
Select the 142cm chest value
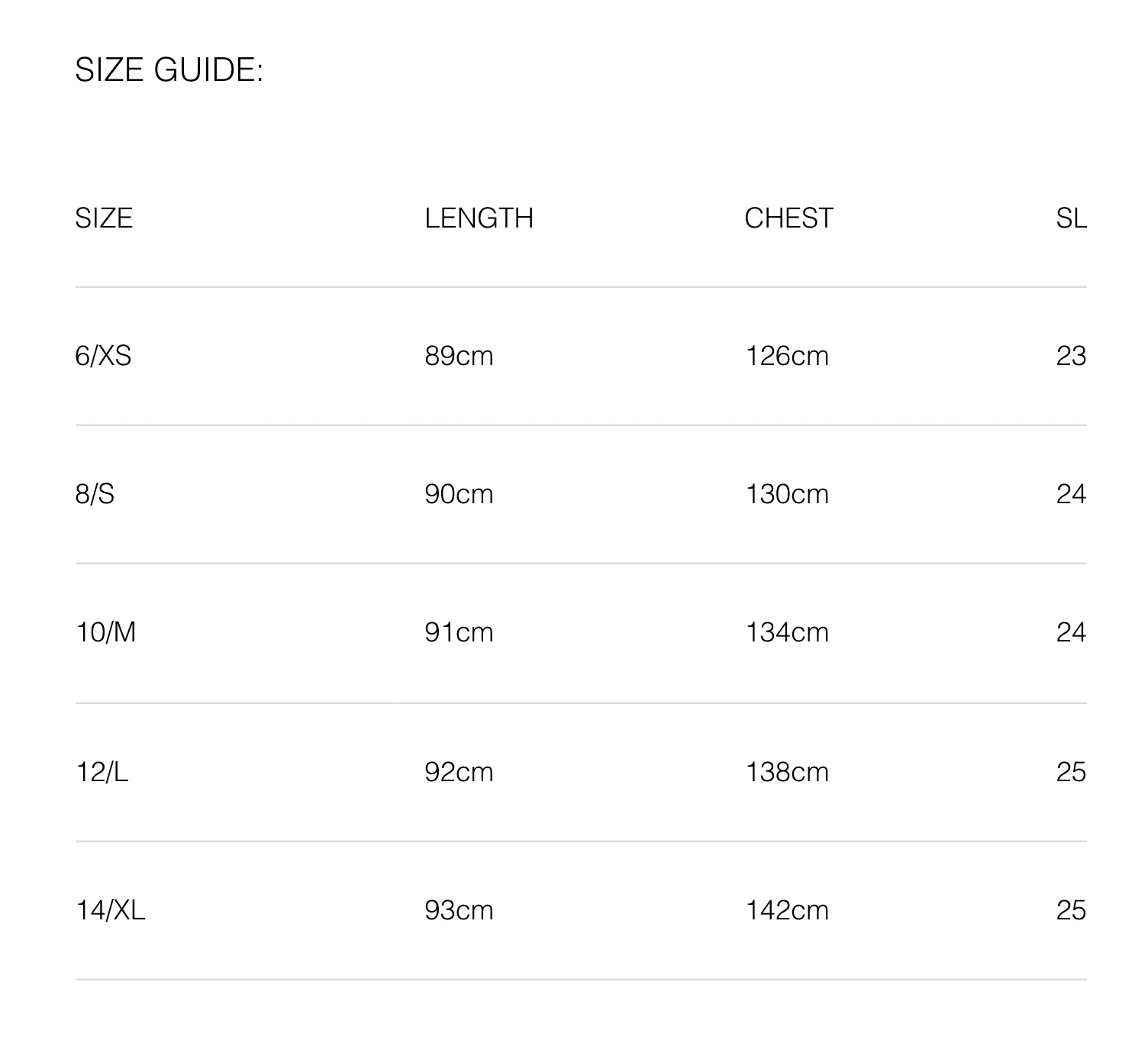click(787, 910)
